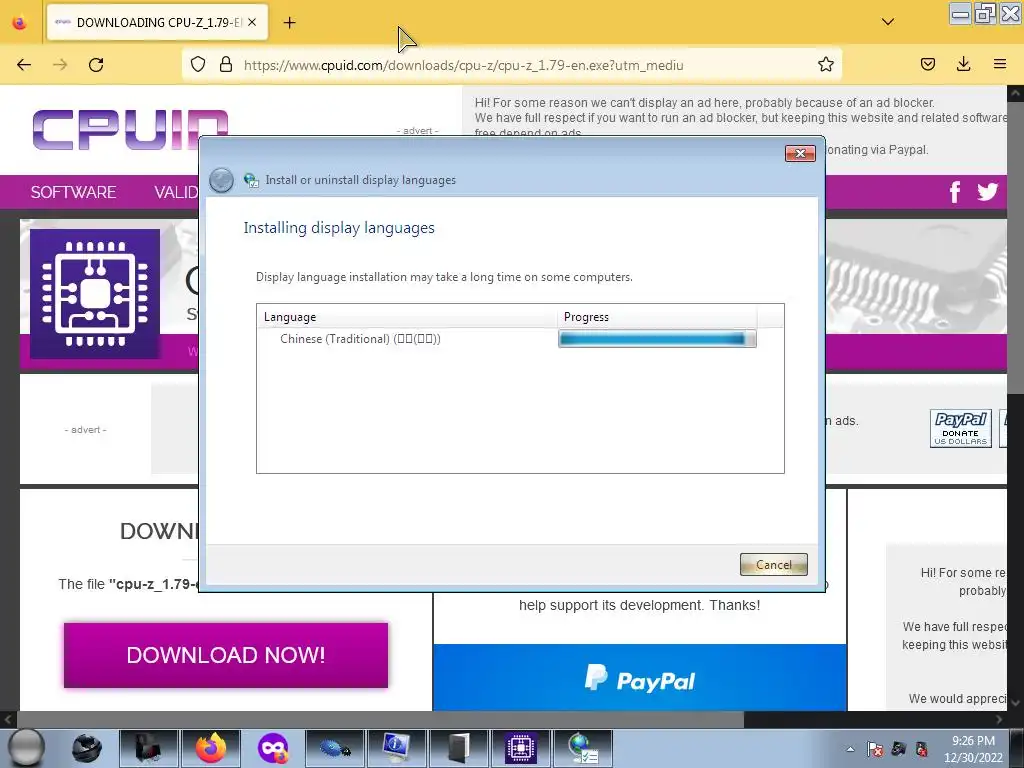Open CPUID Facebook page icon

click(955, 192)
